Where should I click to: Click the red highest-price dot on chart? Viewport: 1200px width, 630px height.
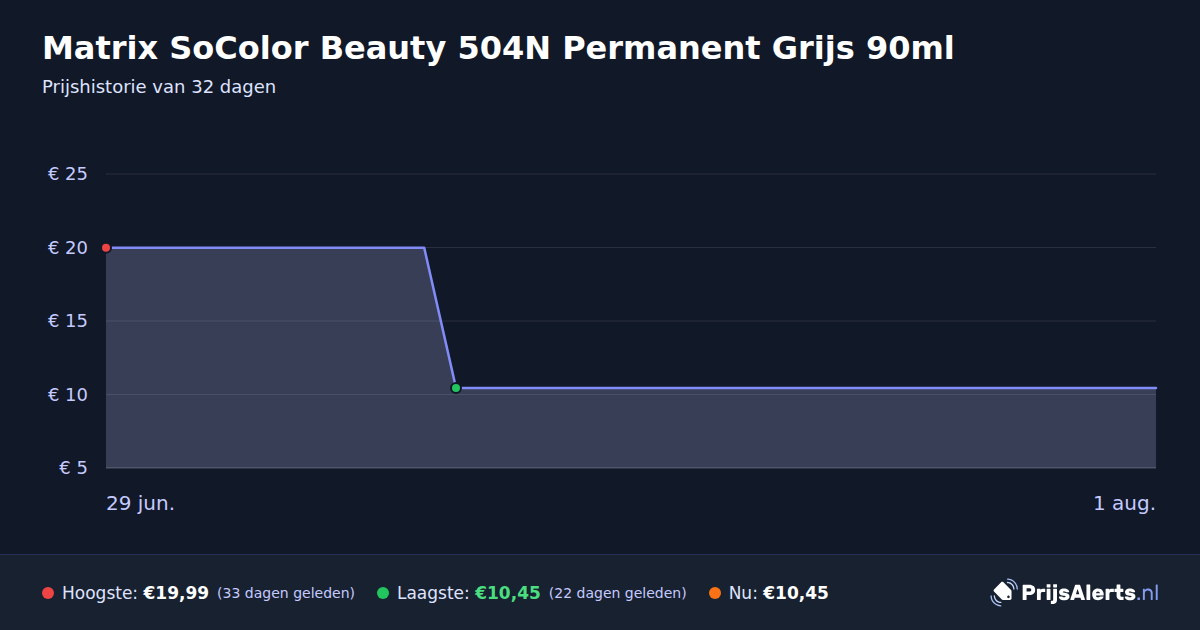[x=106, y=248]
